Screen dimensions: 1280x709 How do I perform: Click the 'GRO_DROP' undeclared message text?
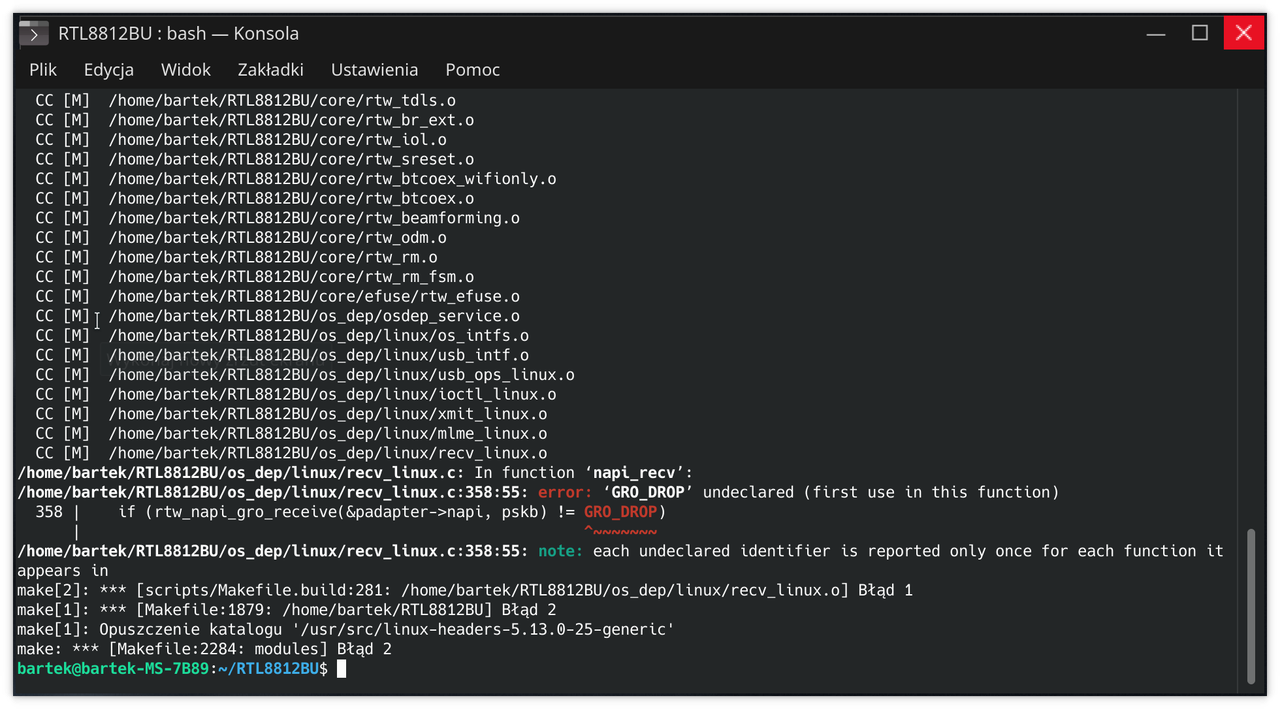click(830, 492)
